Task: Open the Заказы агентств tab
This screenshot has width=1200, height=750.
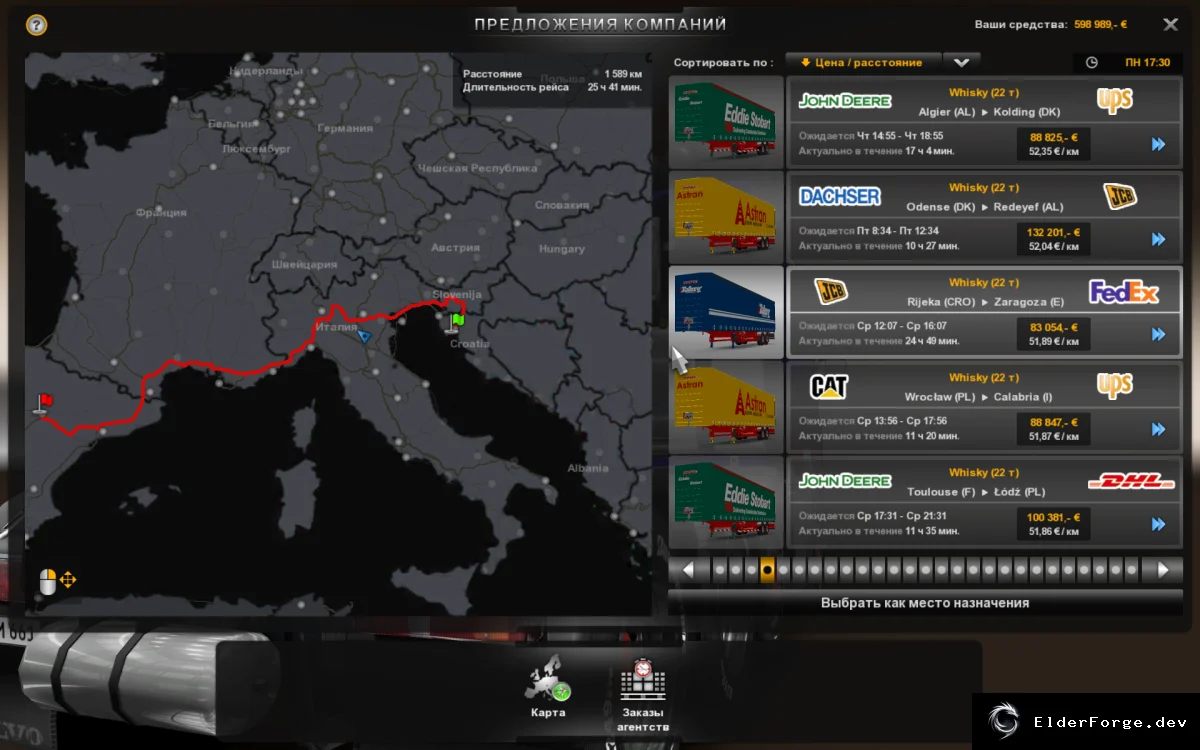Action: click(642, 696)
